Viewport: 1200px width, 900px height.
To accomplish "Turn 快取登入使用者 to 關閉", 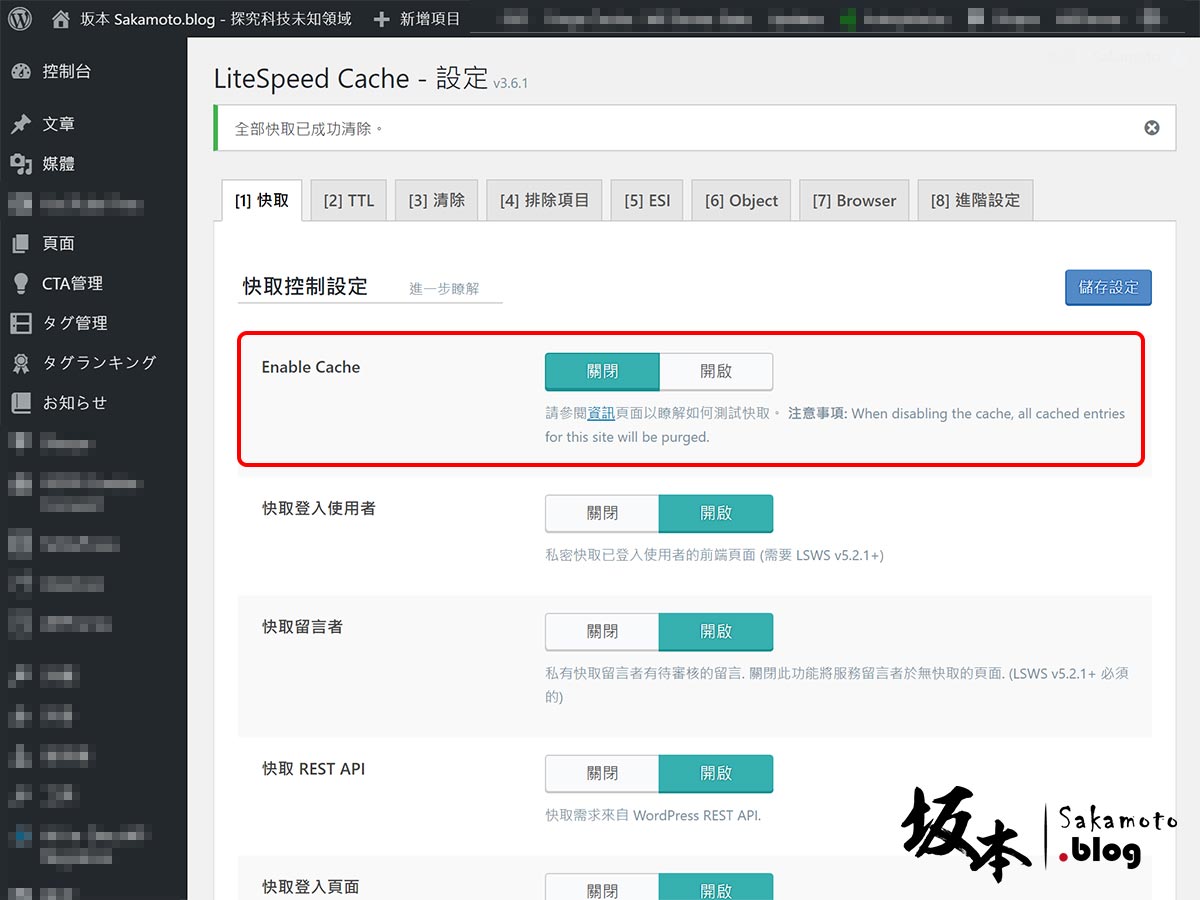I will [602, 513].
